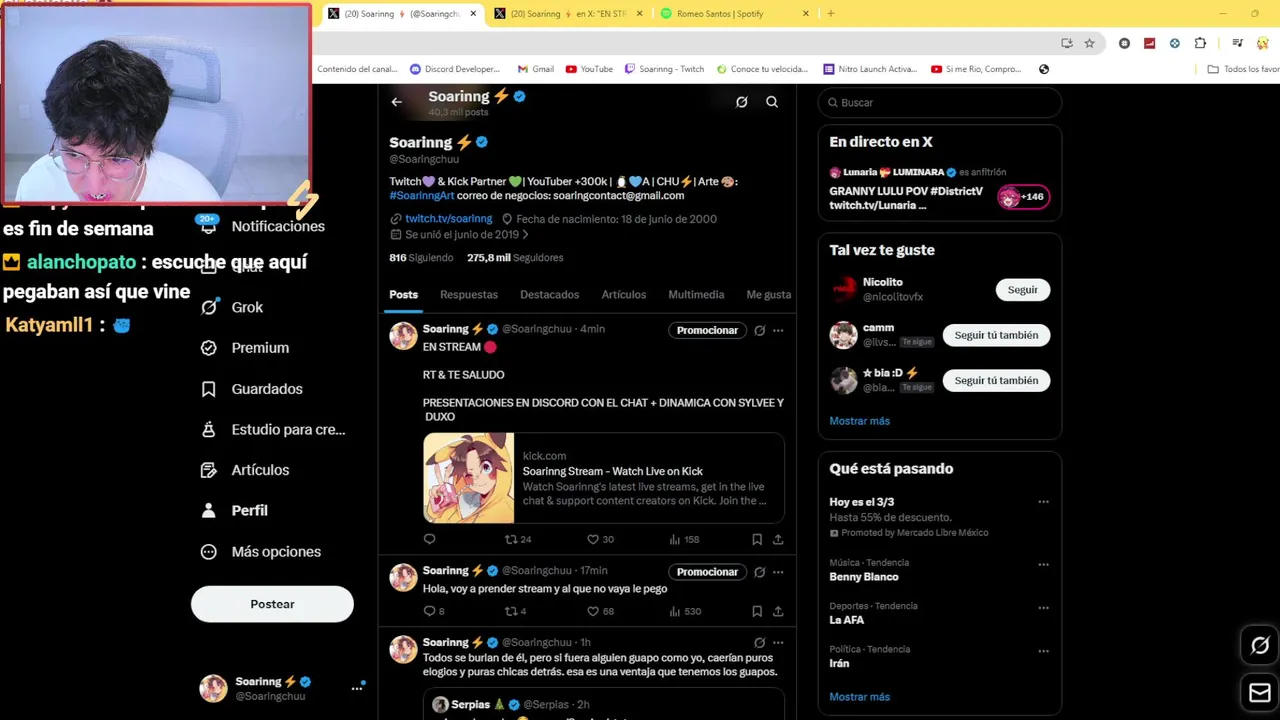Image resolution: width=1280 pixels, height=720 pixels.
Task: Promocionar the EN STREAM post
Action: pyautogui.click(x=707, y=330)
